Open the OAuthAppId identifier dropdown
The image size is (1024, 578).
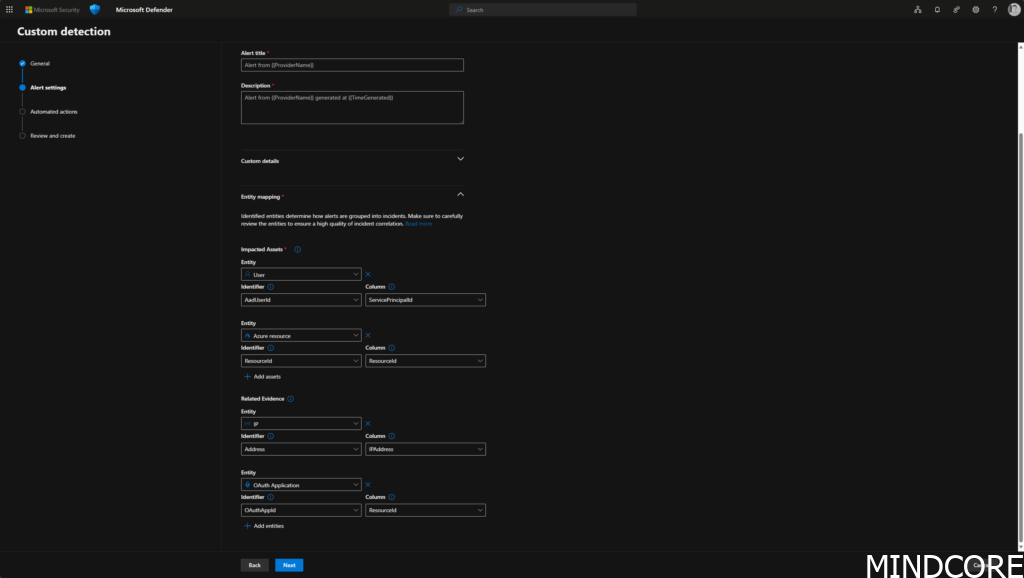pos(301,510)
